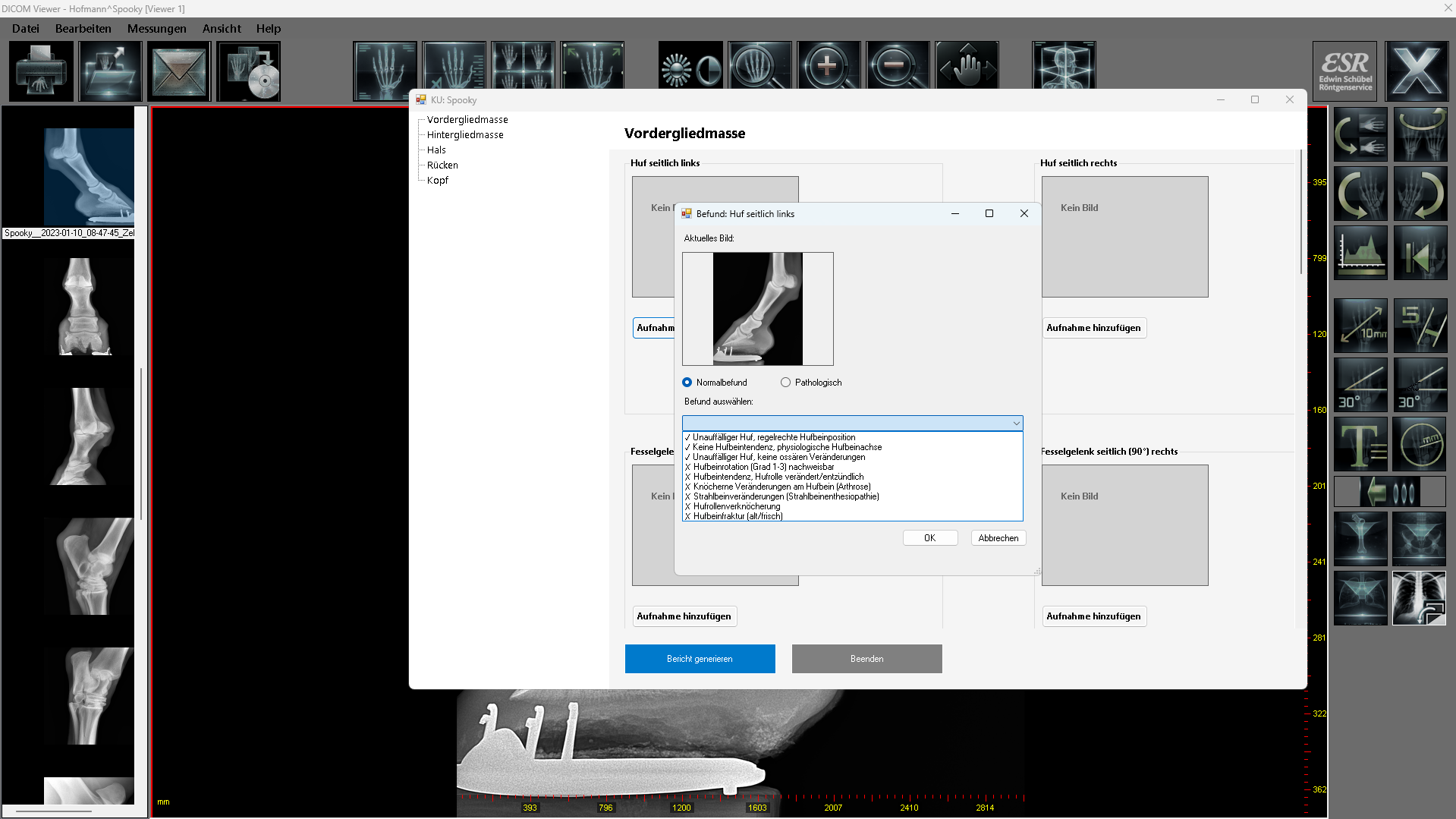
Task: Select Vordergliedmasse in the tree
Action: [467, 120]
